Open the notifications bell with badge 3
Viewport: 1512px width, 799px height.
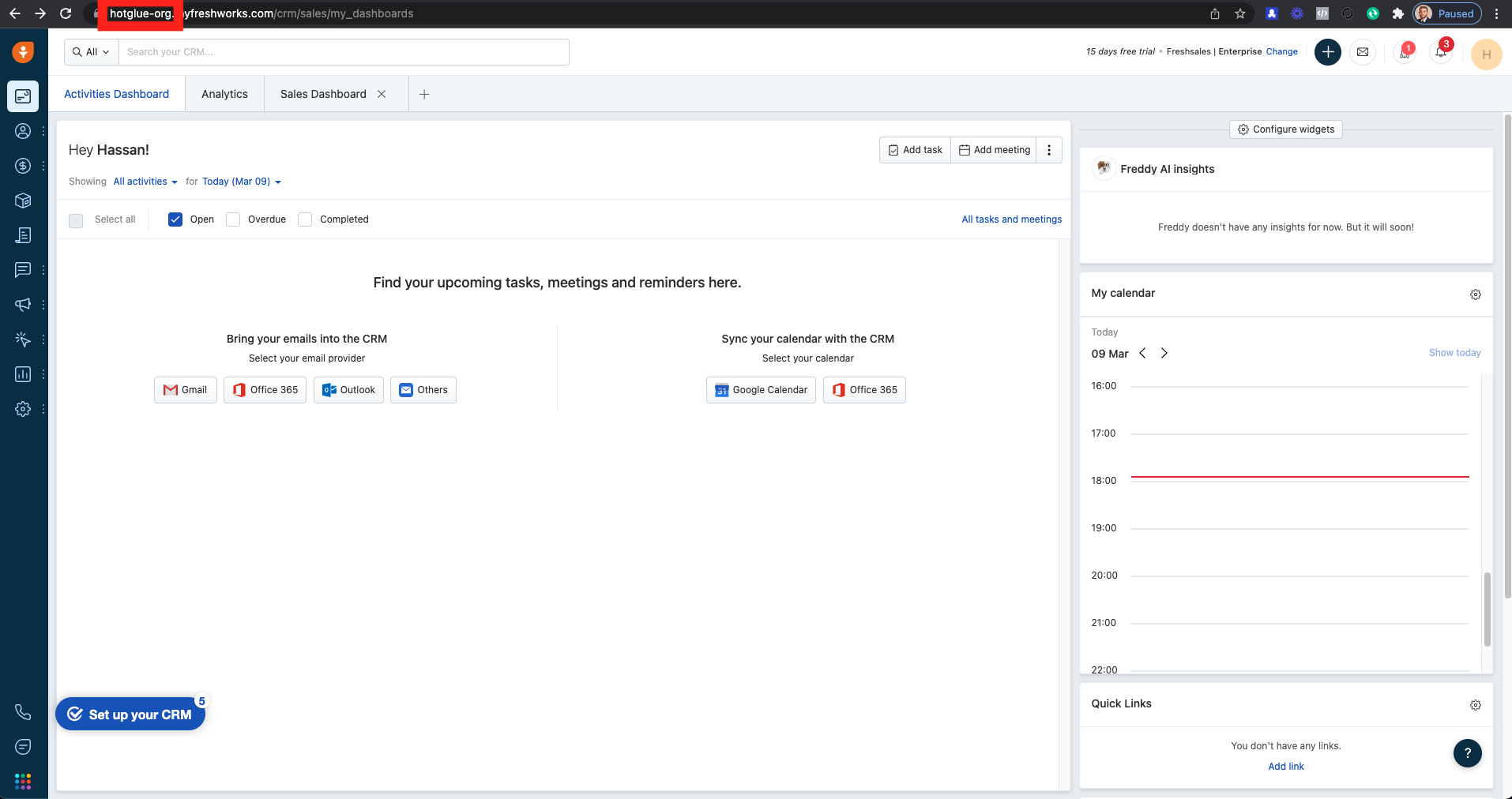(1442, 52)
